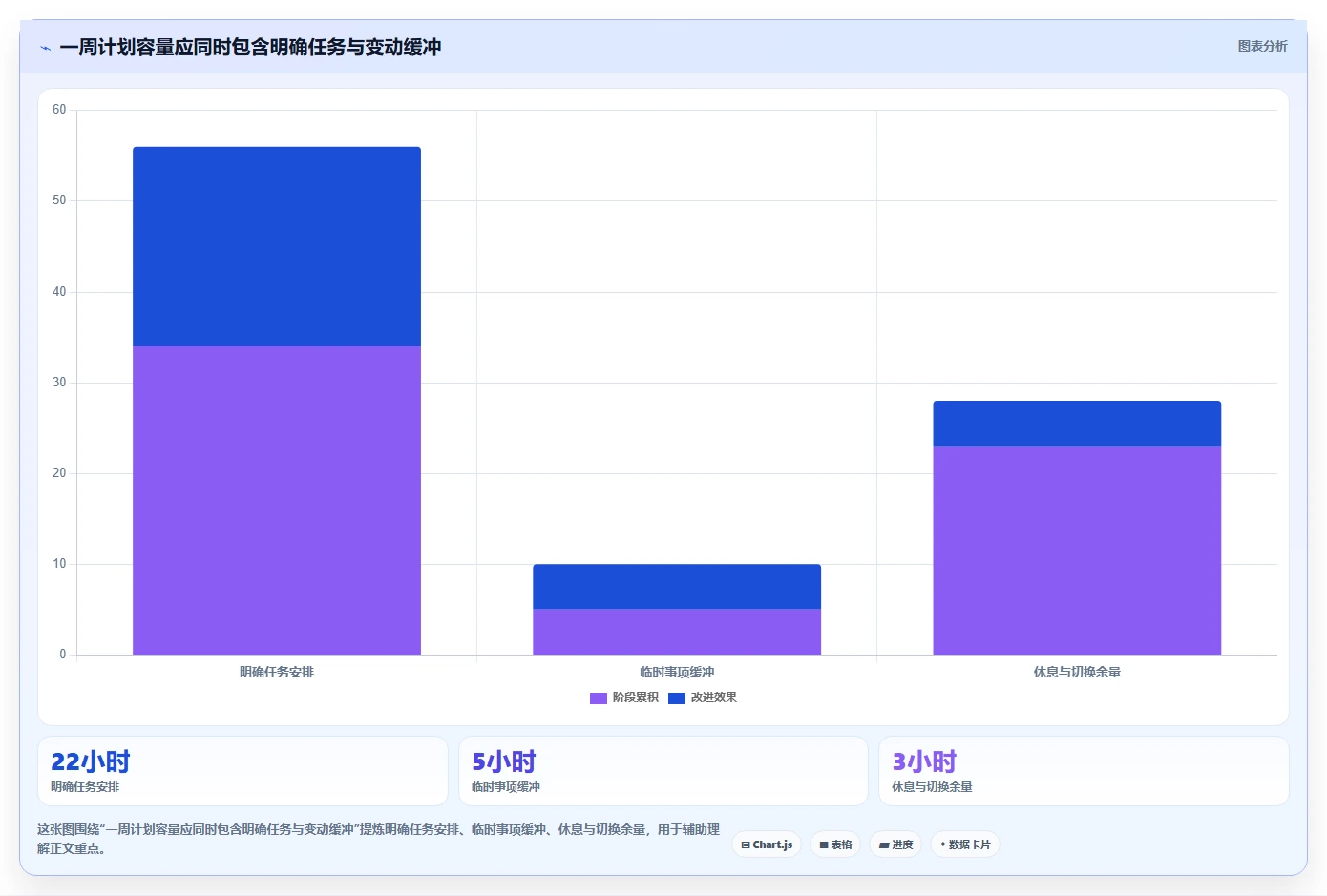Click the chart title 一周计划容量应同时包含明确任务与变动缓冲
The height and width of the screenshot is (896, 1327).
[250, 48]
